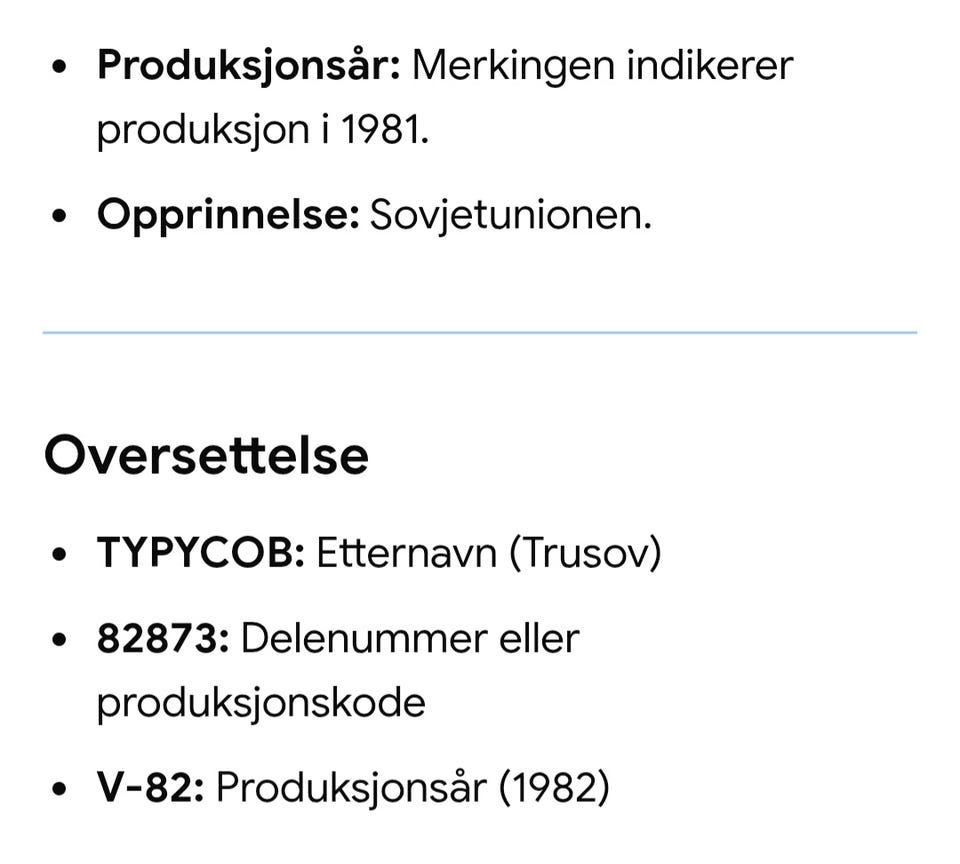Image resolution: width=960 pixels, height=864 pixels.
Task: Click the bullet before V-82
Action: click(59, 788)
